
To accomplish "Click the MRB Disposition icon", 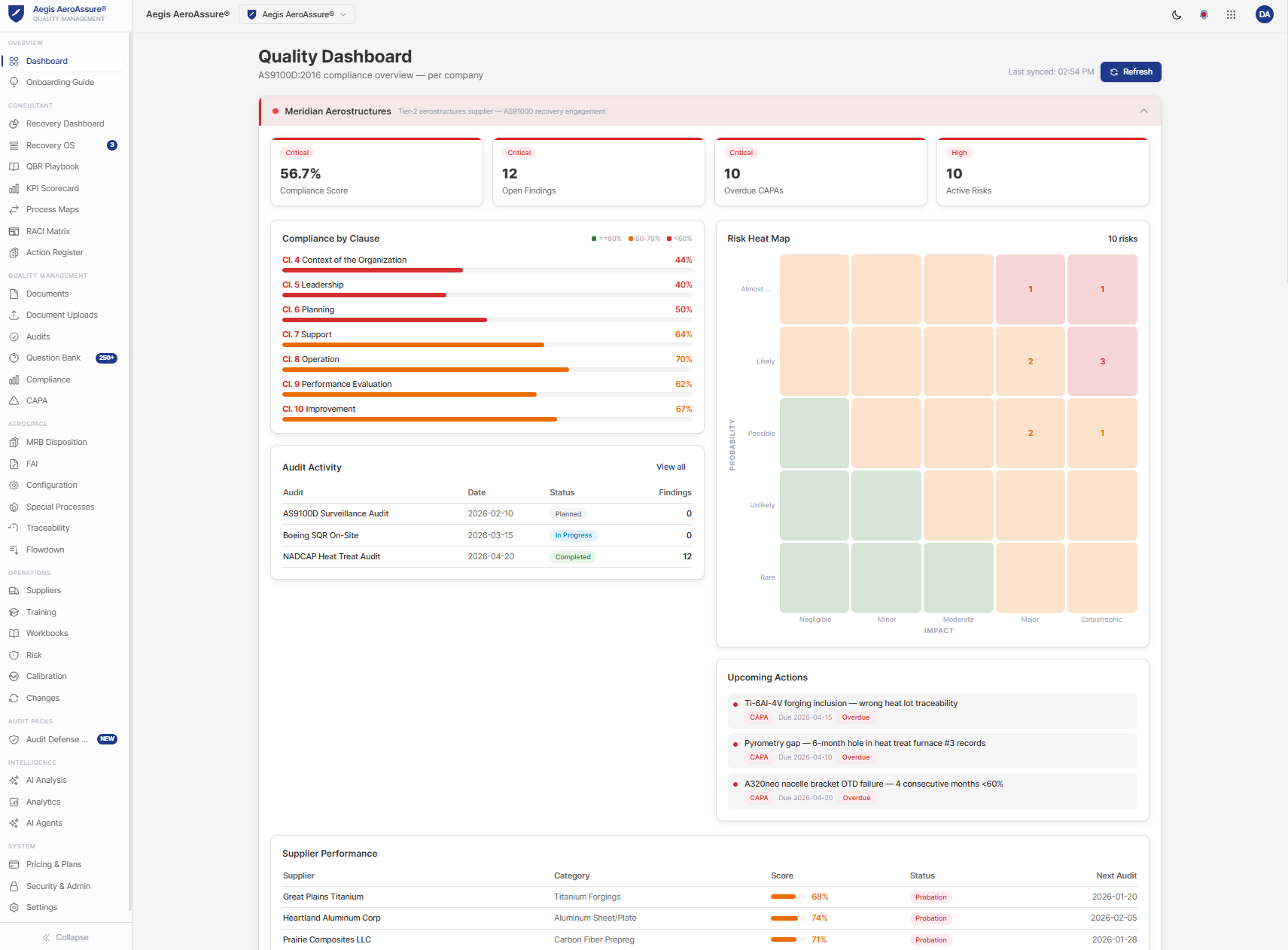I will pyautogui.click(x=14, y=442).
